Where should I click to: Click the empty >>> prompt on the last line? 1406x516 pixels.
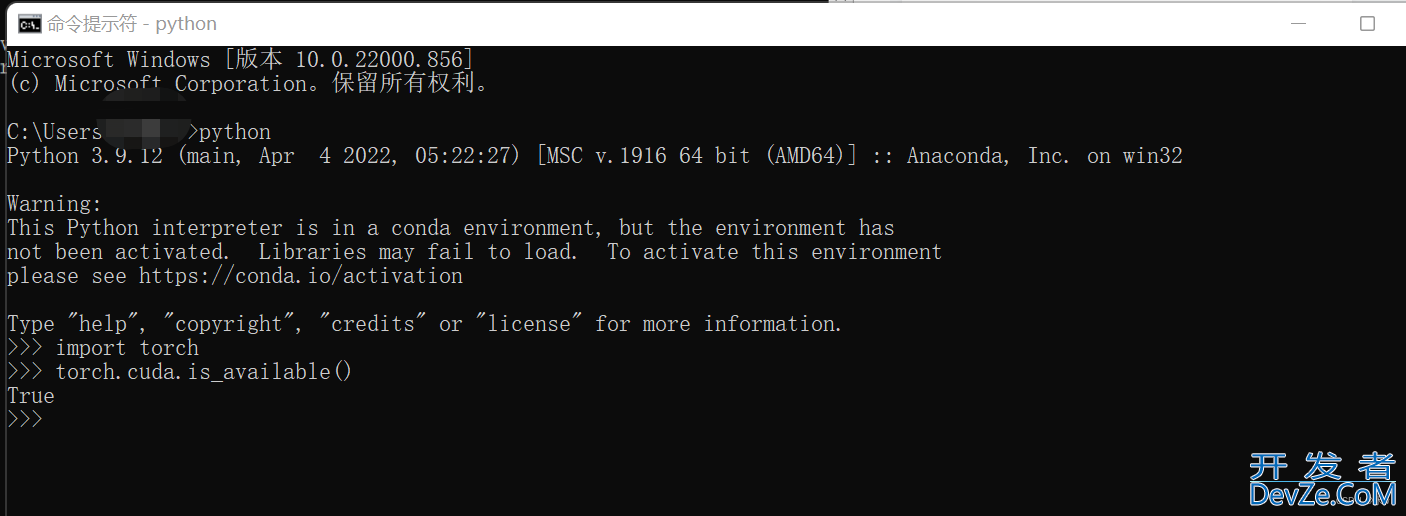(25, 420)
